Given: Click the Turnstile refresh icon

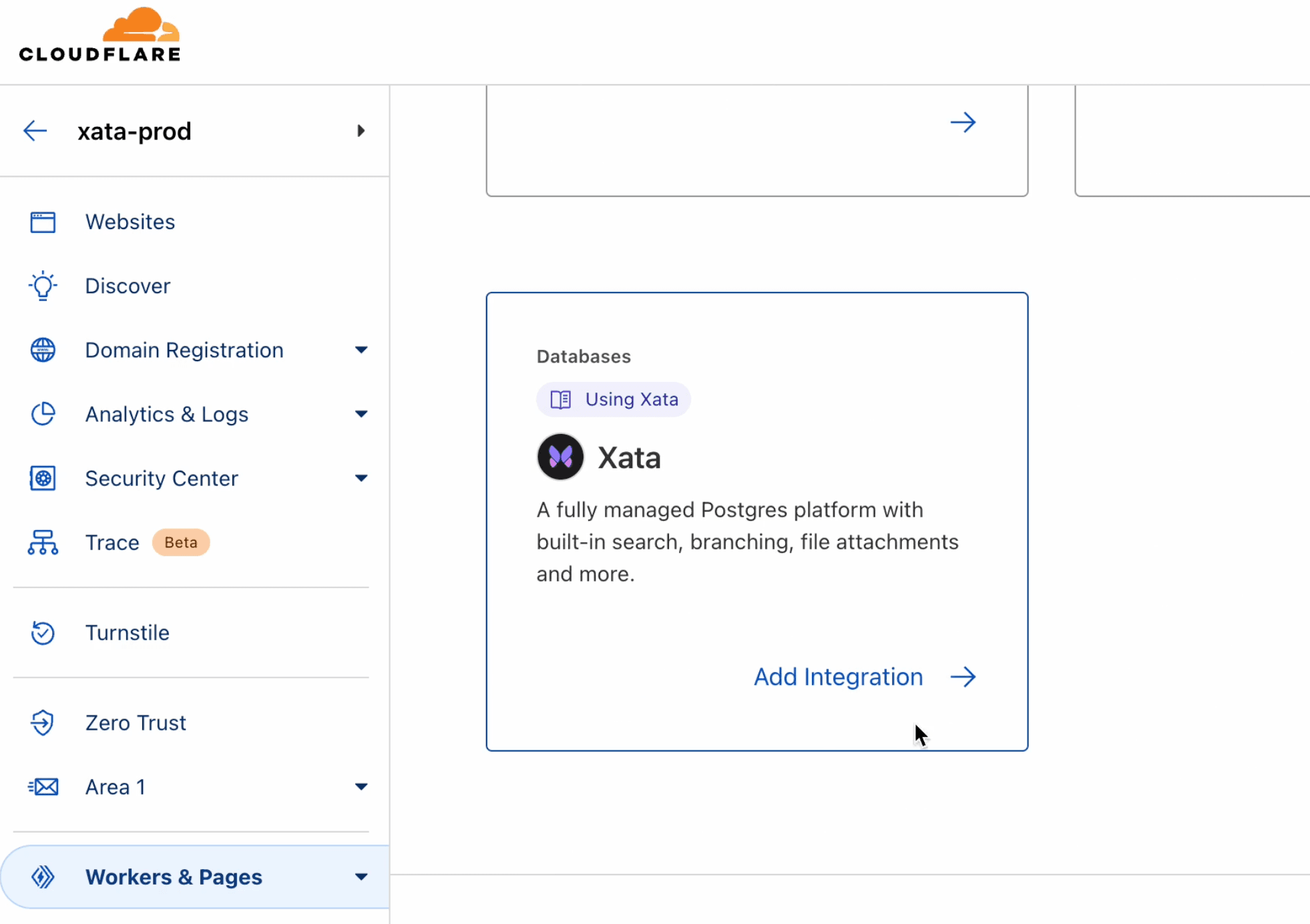Looking at the screenshot, I should click(42, 632).
